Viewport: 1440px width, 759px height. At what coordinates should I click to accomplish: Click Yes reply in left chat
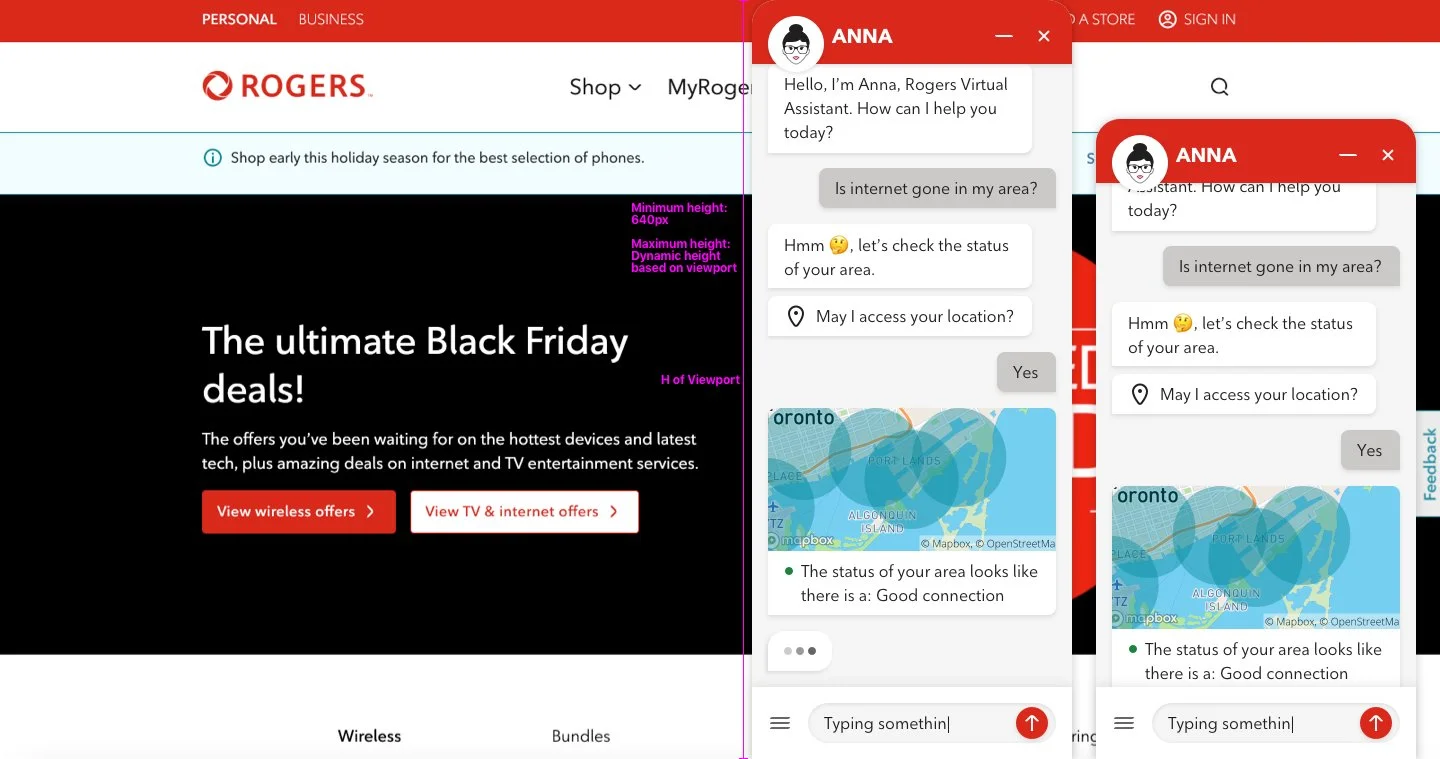(1026, 372)
